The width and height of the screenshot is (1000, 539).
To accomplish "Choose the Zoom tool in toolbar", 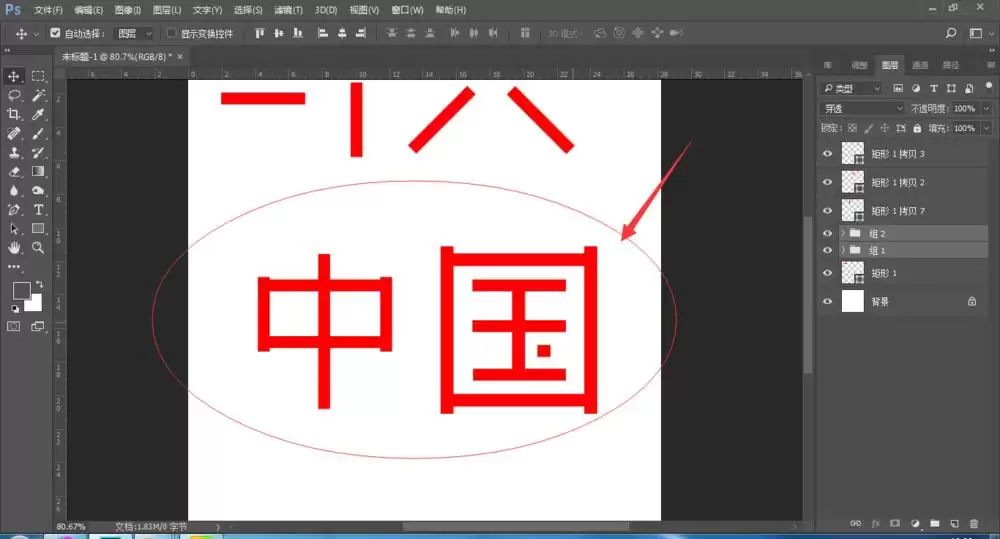I will [38, 247].
